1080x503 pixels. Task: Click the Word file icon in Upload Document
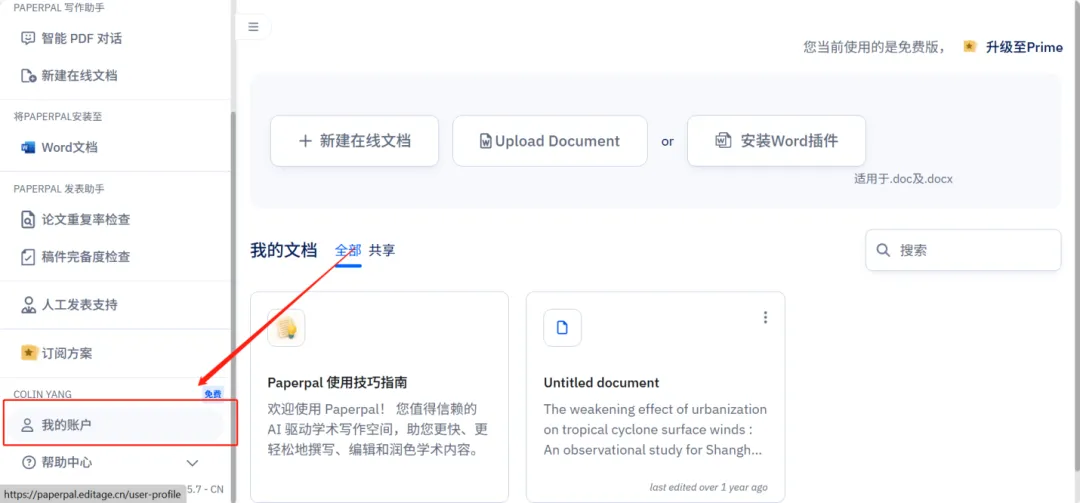486,141
